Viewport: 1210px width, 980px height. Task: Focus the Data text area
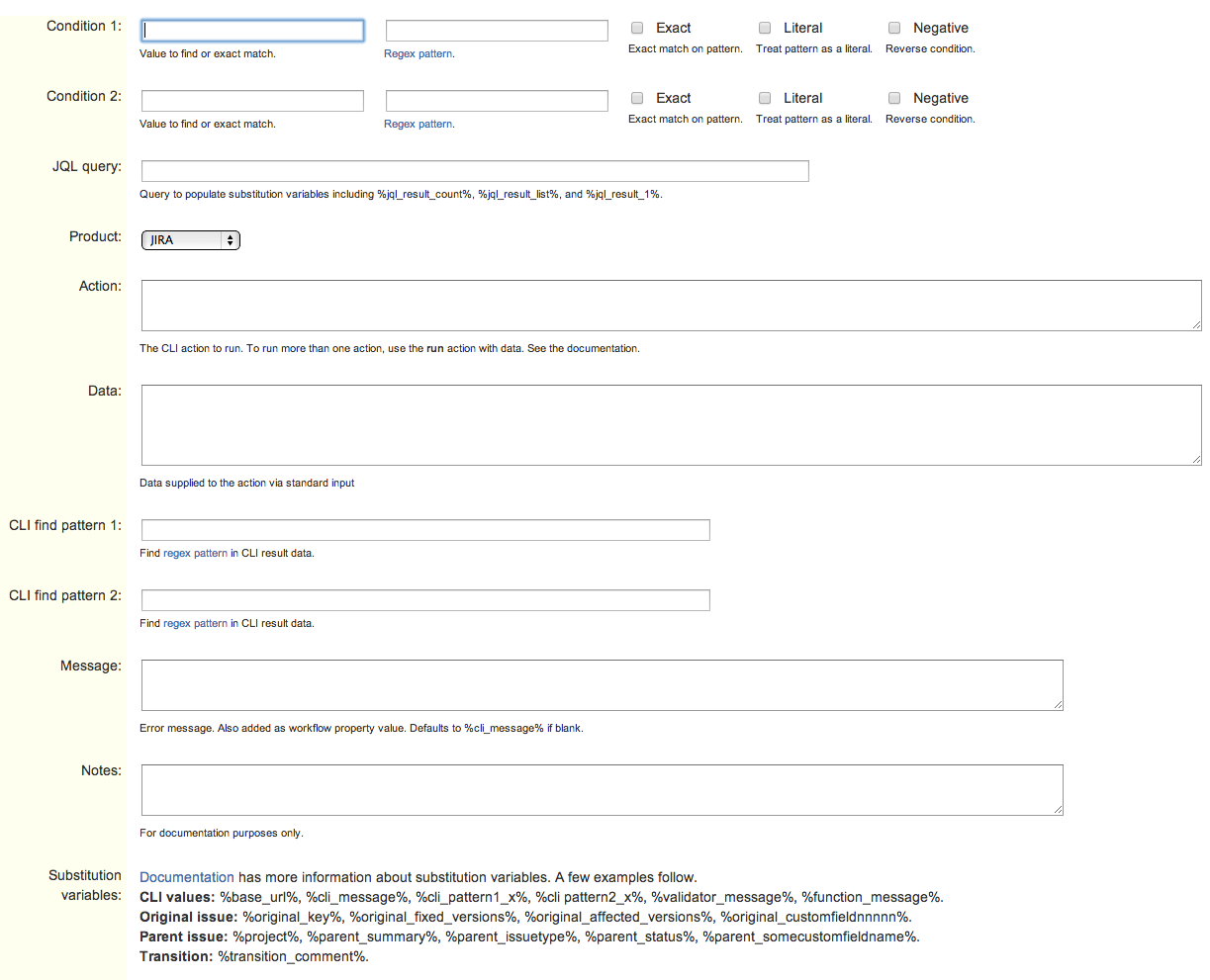coord(672,425)
